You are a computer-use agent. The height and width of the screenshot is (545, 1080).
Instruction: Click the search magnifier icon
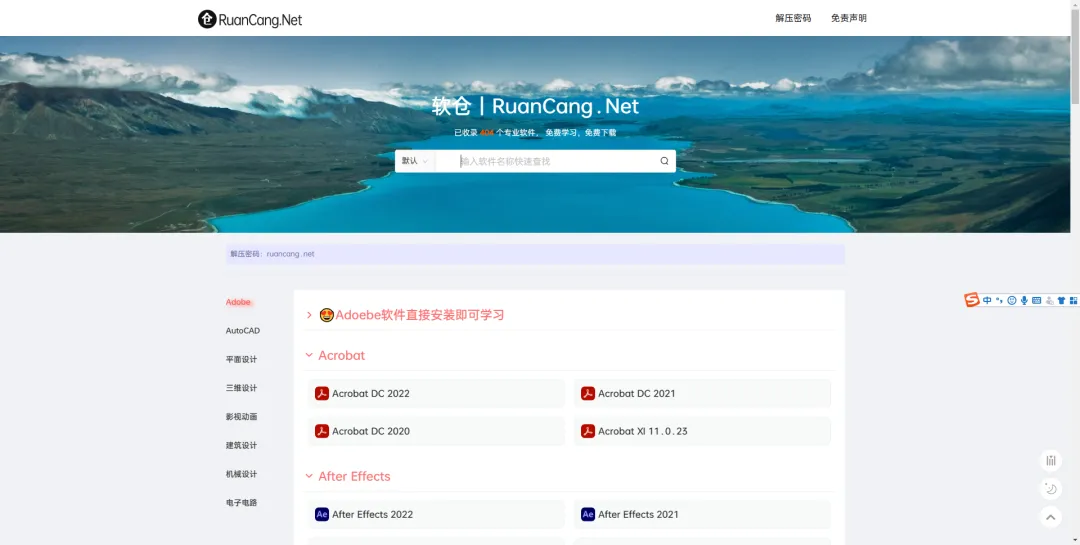point(664,161)
